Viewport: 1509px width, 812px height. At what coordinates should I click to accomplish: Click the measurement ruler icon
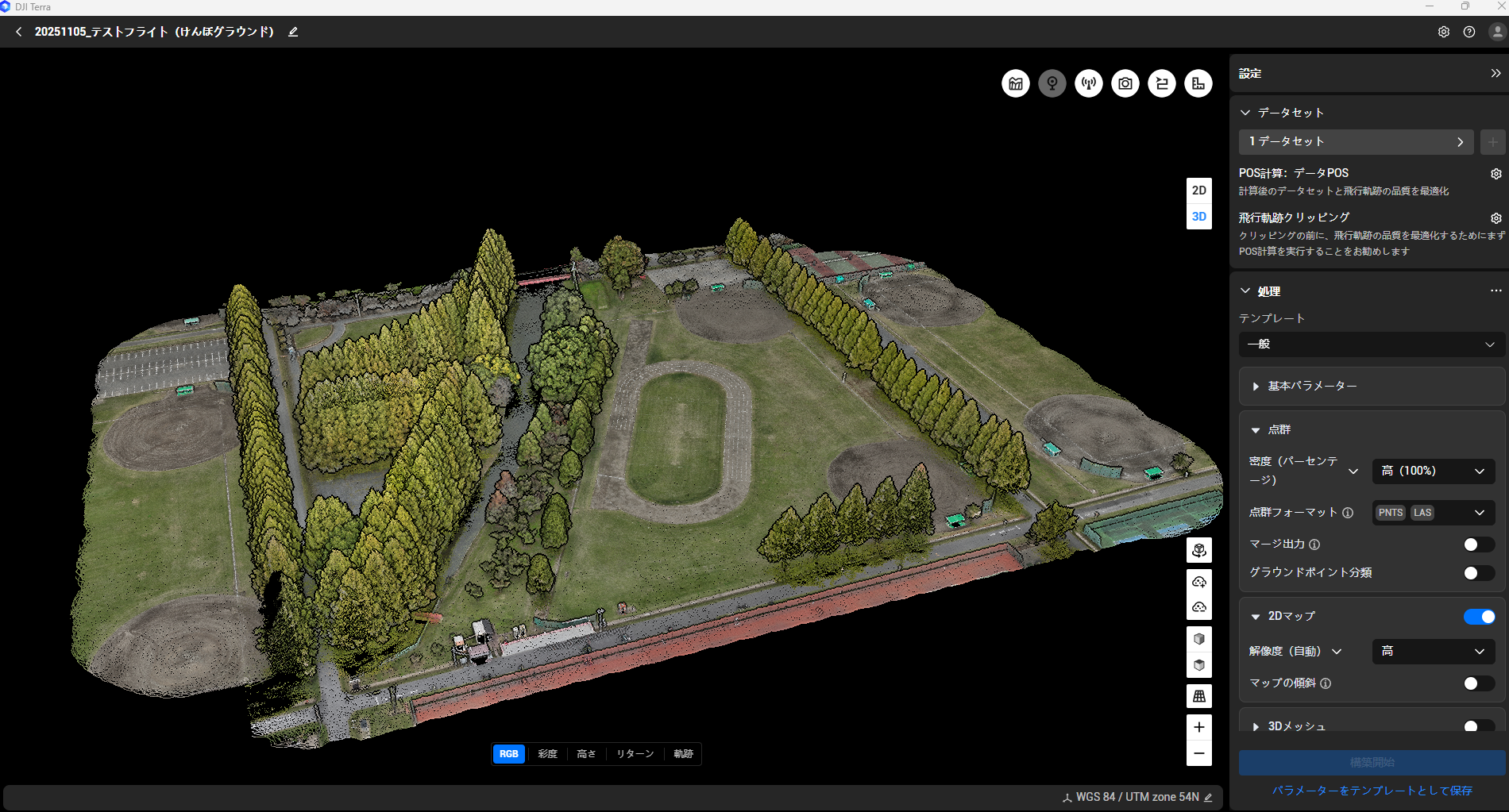click(1198, 83)
